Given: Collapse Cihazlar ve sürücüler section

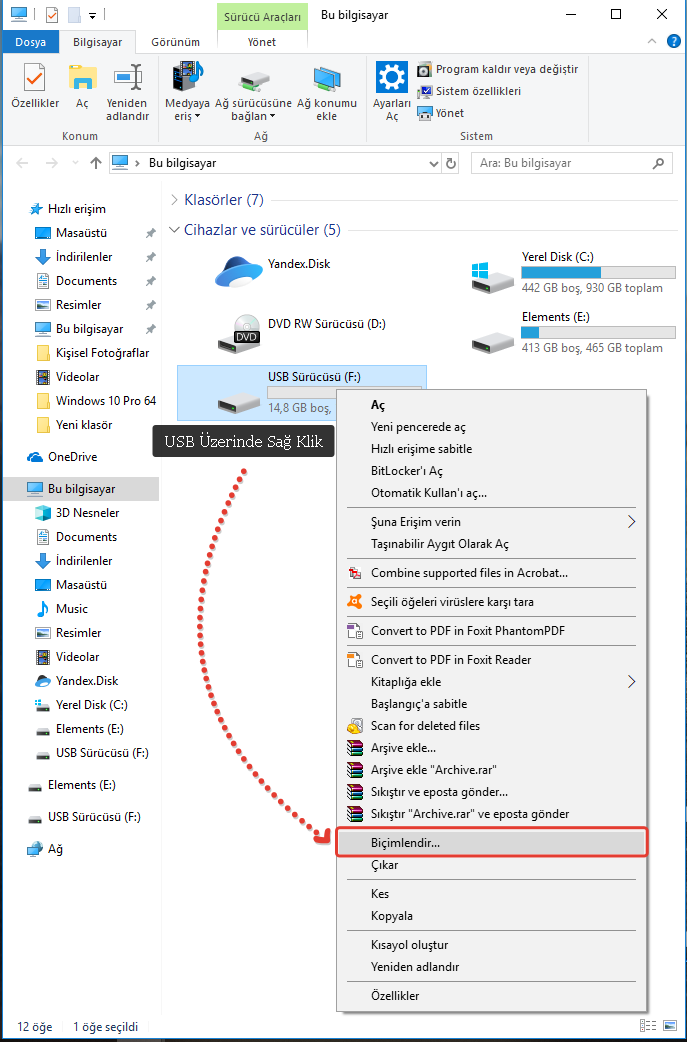Looking at the screenshot, I should (175, 230).
